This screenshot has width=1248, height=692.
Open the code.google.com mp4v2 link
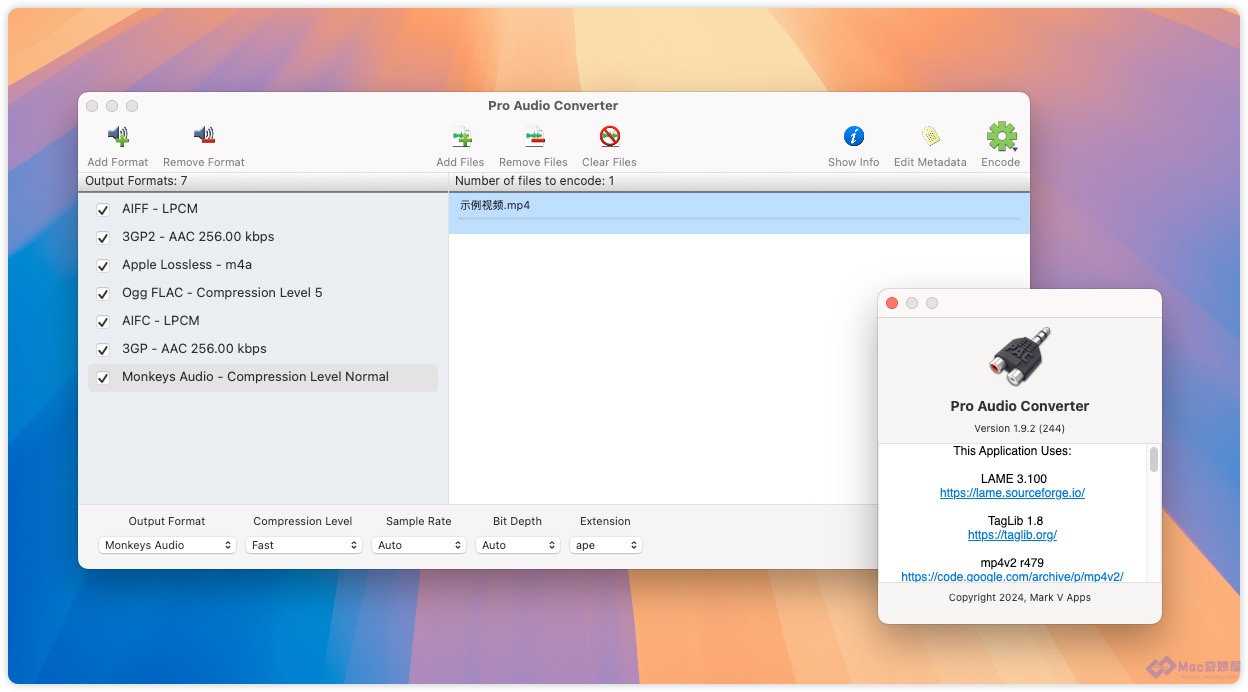(1012, 577)
